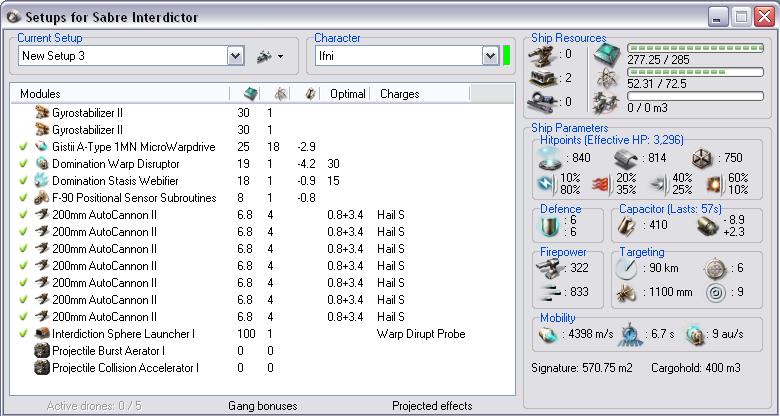Click the Interdiction Sphere Launcher I icon

click(x=41, y=333)
